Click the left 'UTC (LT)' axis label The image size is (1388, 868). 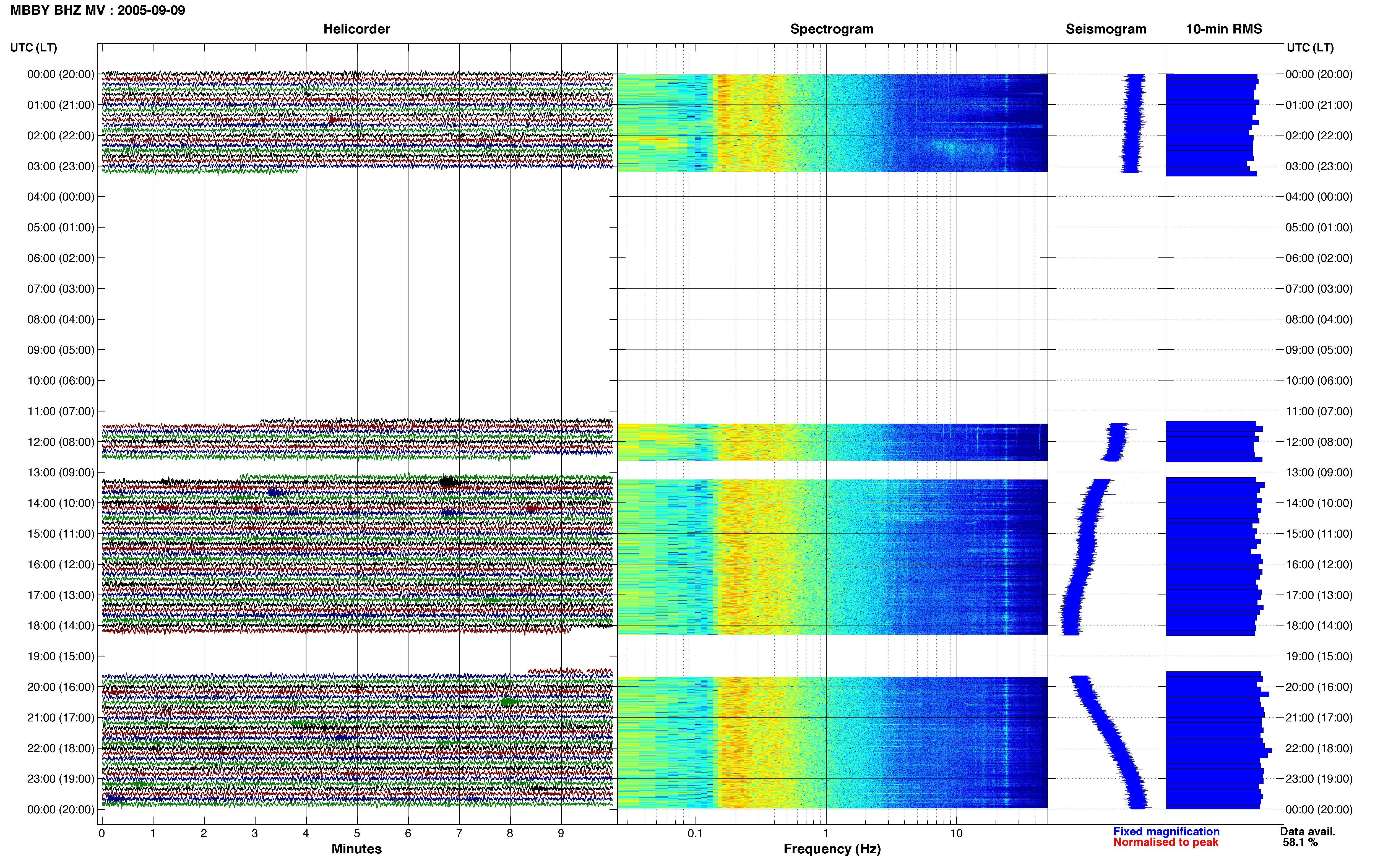(34, 48)
